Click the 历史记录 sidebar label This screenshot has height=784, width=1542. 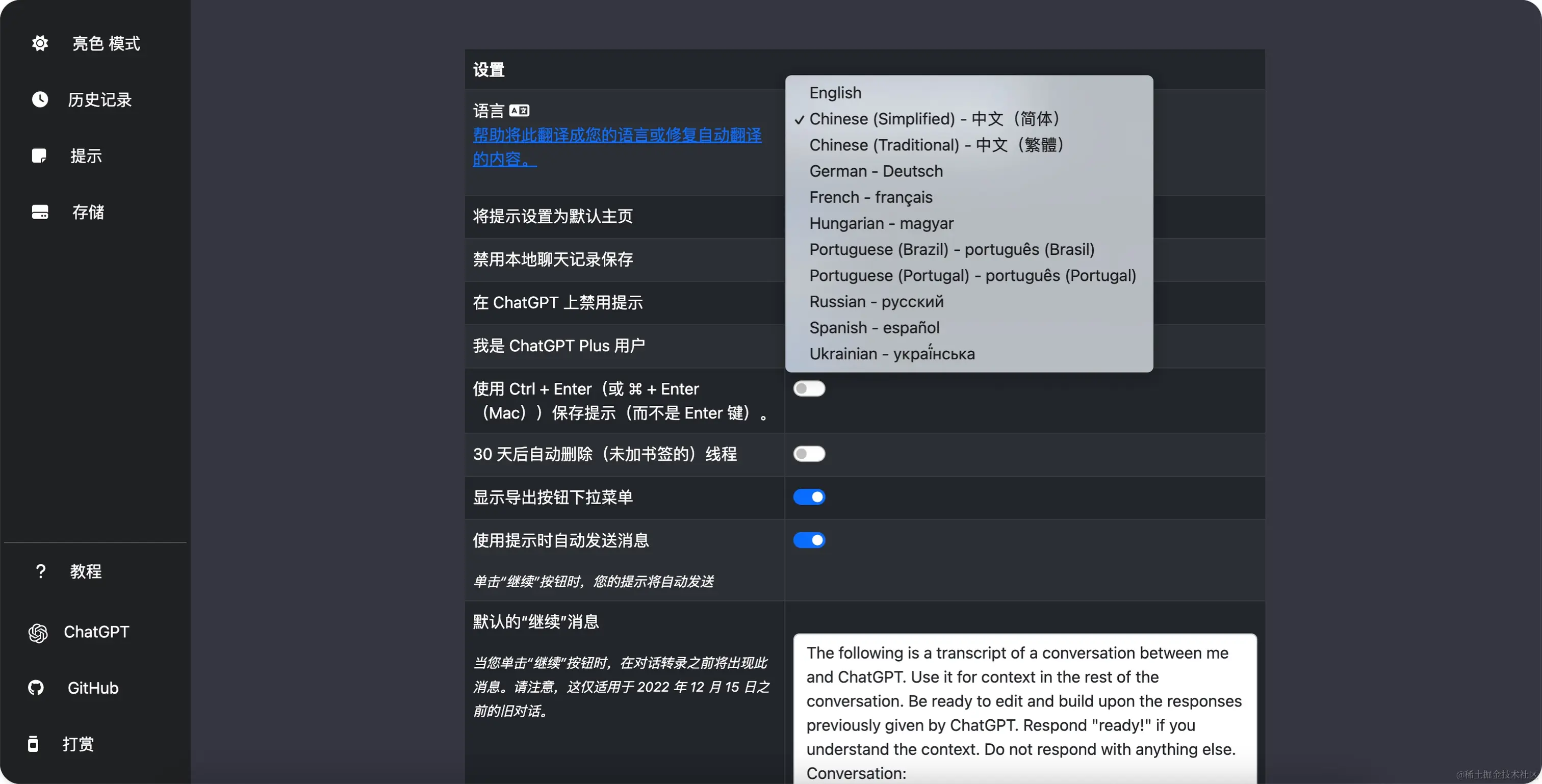[x=99, y=99]
